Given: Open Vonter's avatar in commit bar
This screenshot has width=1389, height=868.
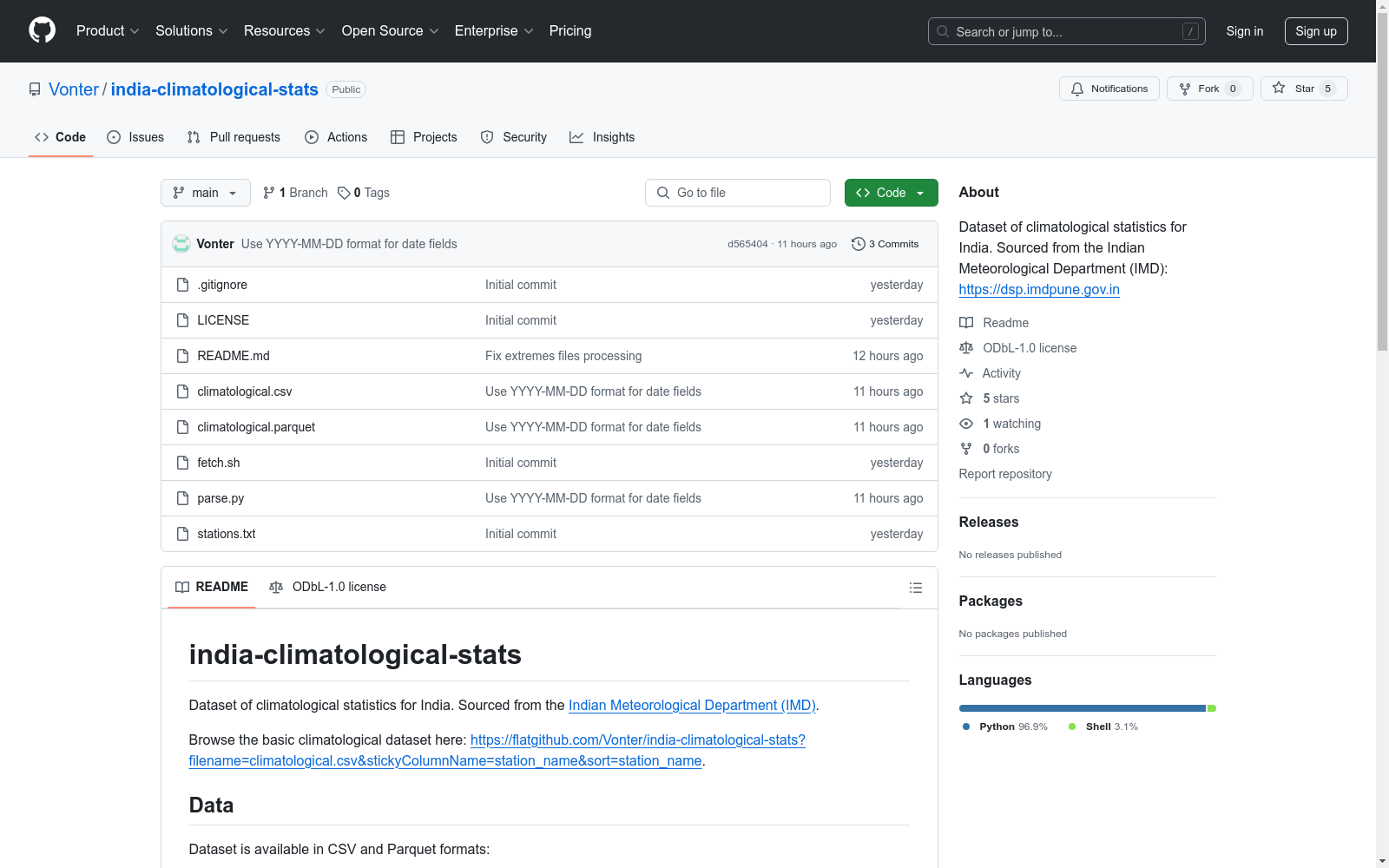Looking at the screenshot, I should tap(181, 244).
